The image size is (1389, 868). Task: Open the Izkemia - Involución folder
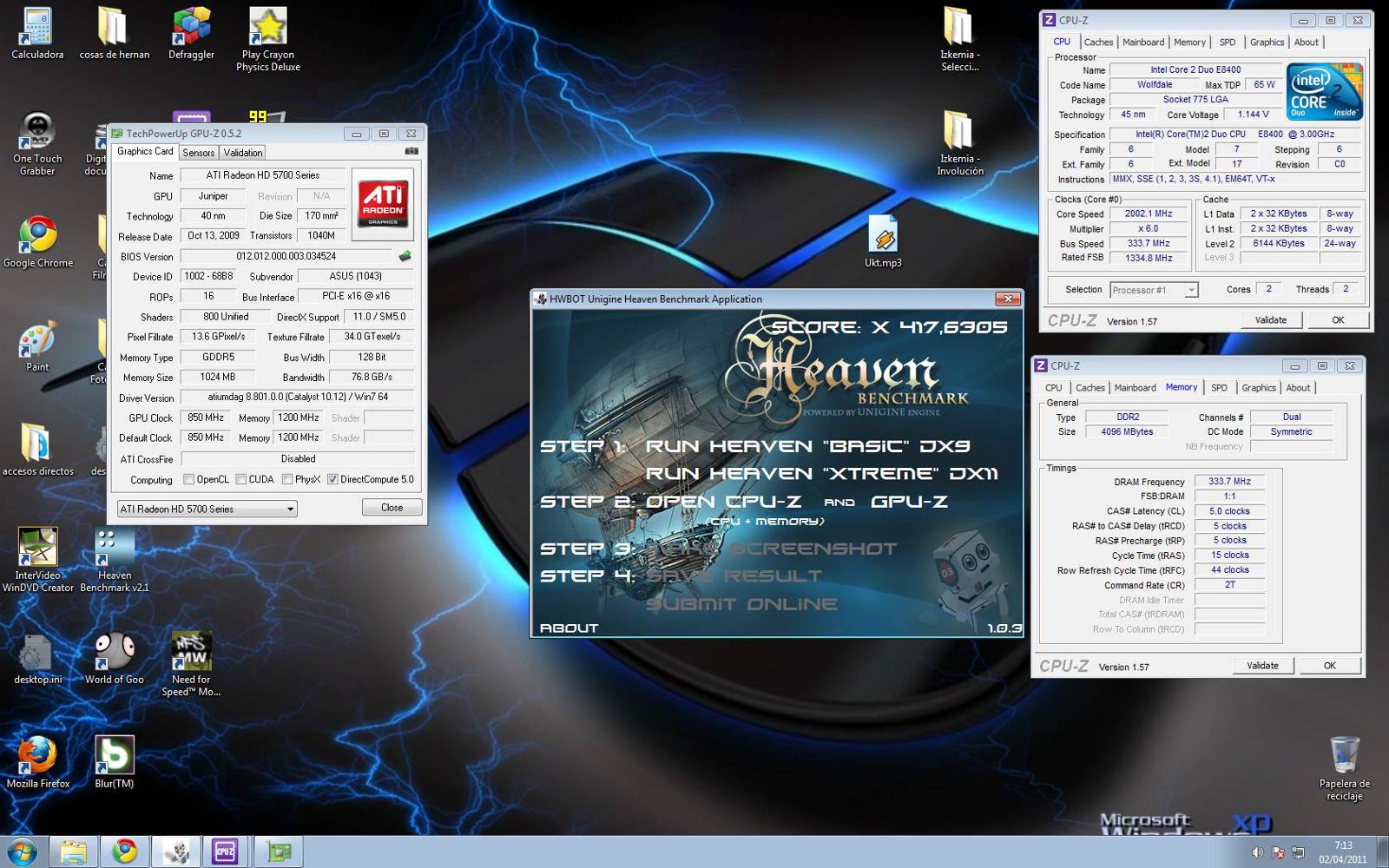[959, 144]
